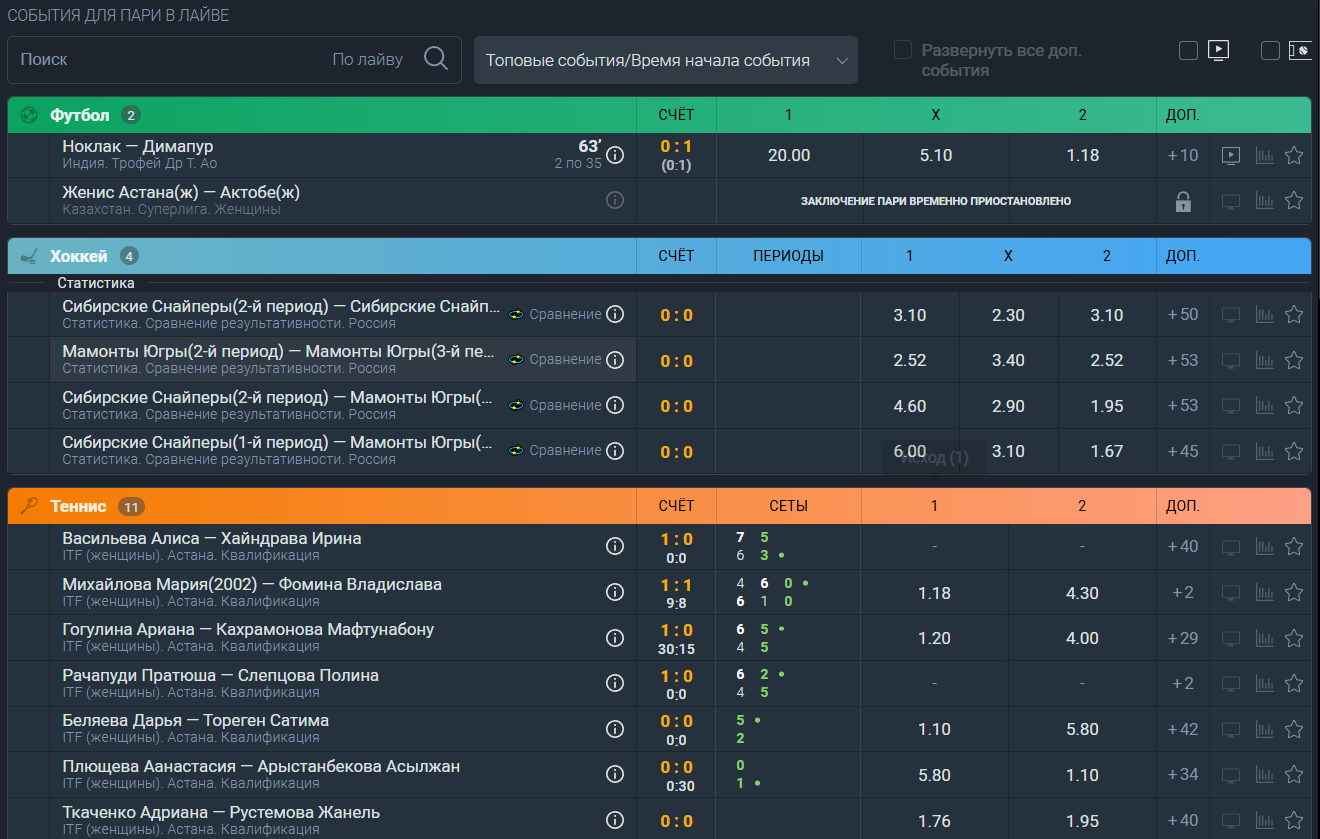The image size is (1320, 839).
Task: Expand +29 markets for Гогулина Ариана match
Action: pyautogui.click(x=1183, y=638)
